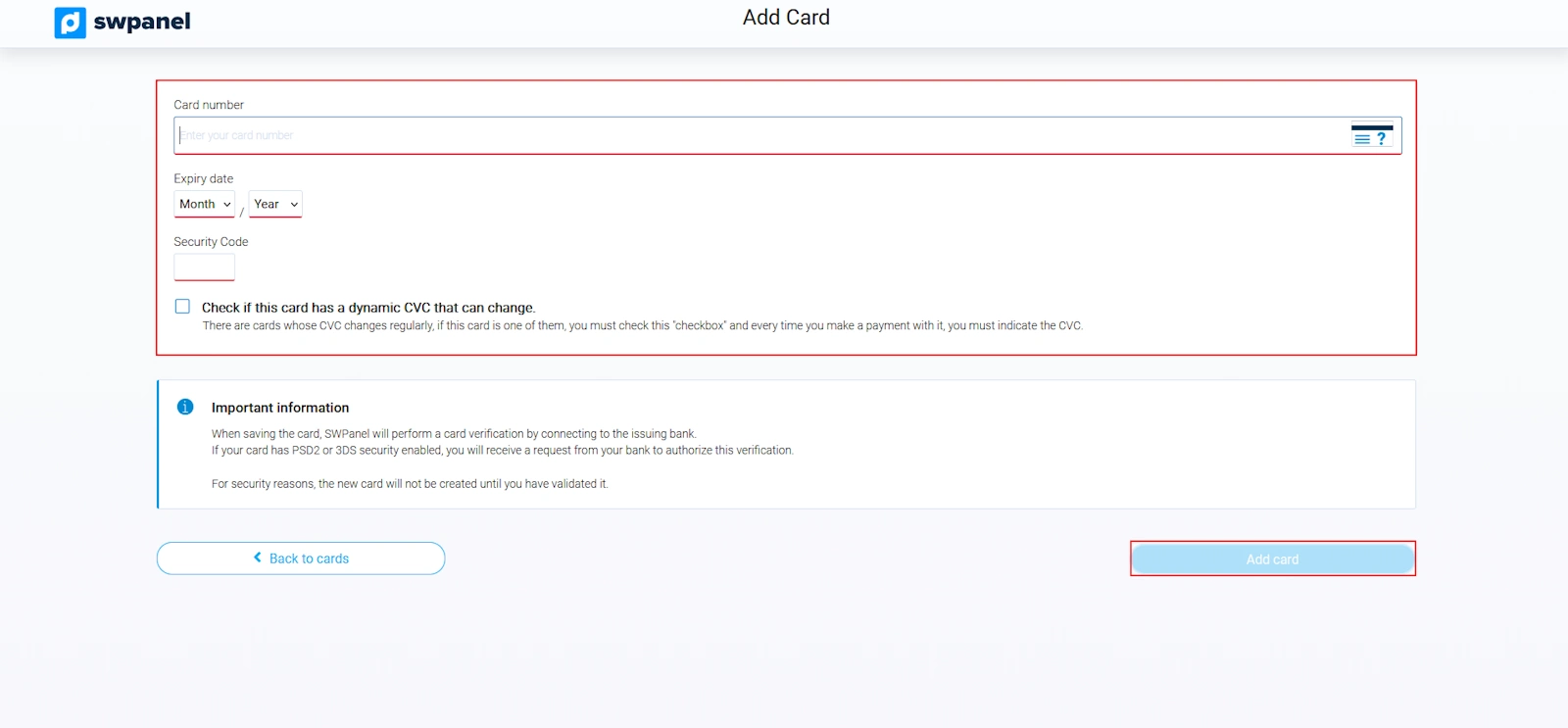Screen dimensions: 1568x728
Task: Expand the expiry Year dropdown
Action: (275, 204)
